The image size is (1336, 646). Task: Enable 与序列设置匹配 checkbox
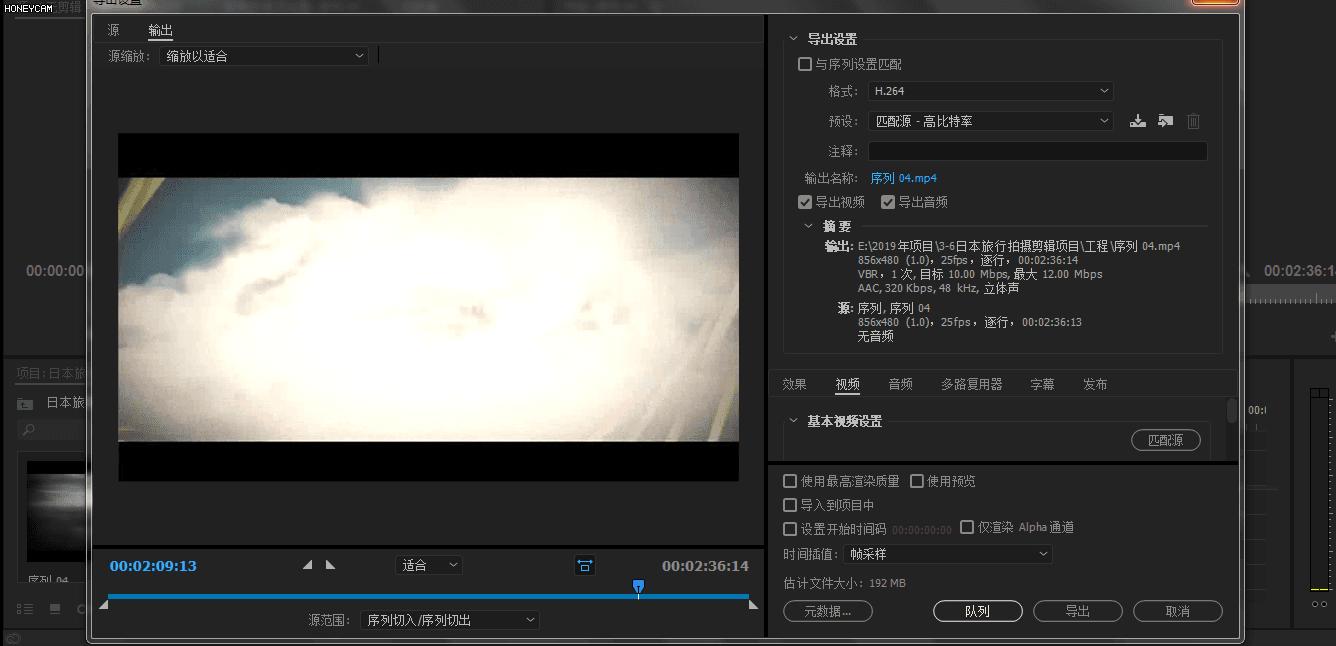click(805, 63)
